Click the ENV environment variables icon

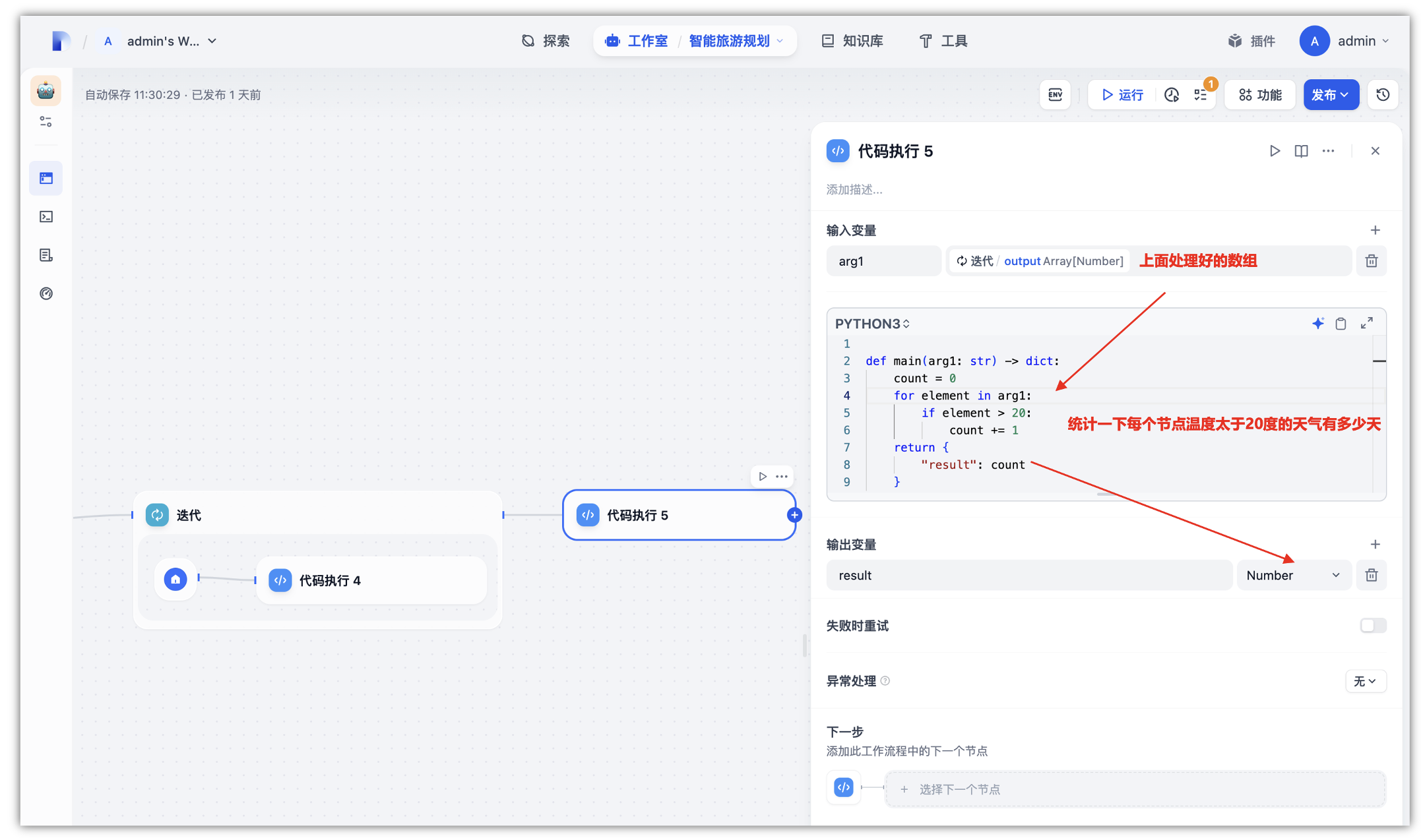click(1055, 95)
